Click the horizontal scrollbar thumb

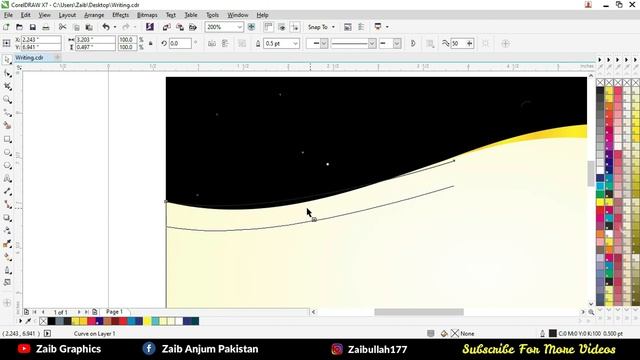419,312
